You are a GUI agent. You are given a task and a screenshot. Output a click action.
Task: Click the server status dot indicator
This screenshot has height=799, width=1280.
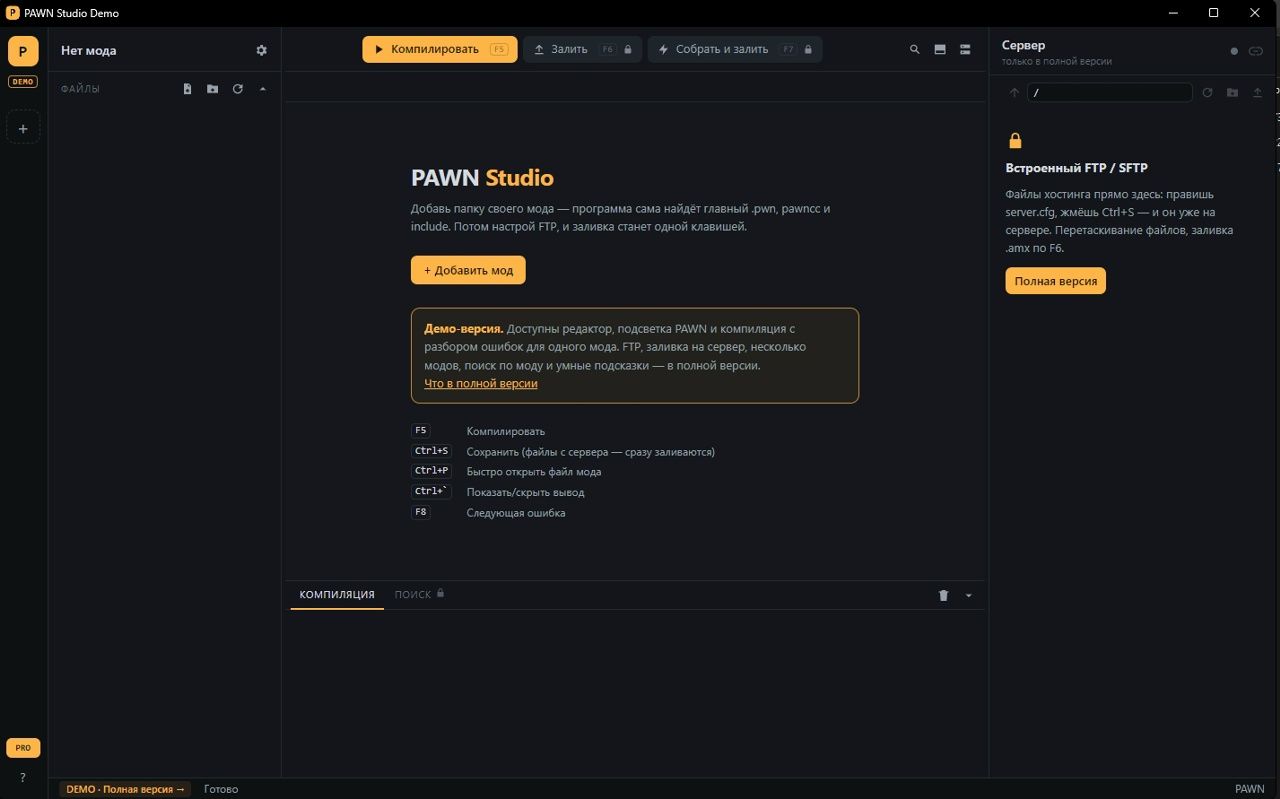pos(1234,51)
